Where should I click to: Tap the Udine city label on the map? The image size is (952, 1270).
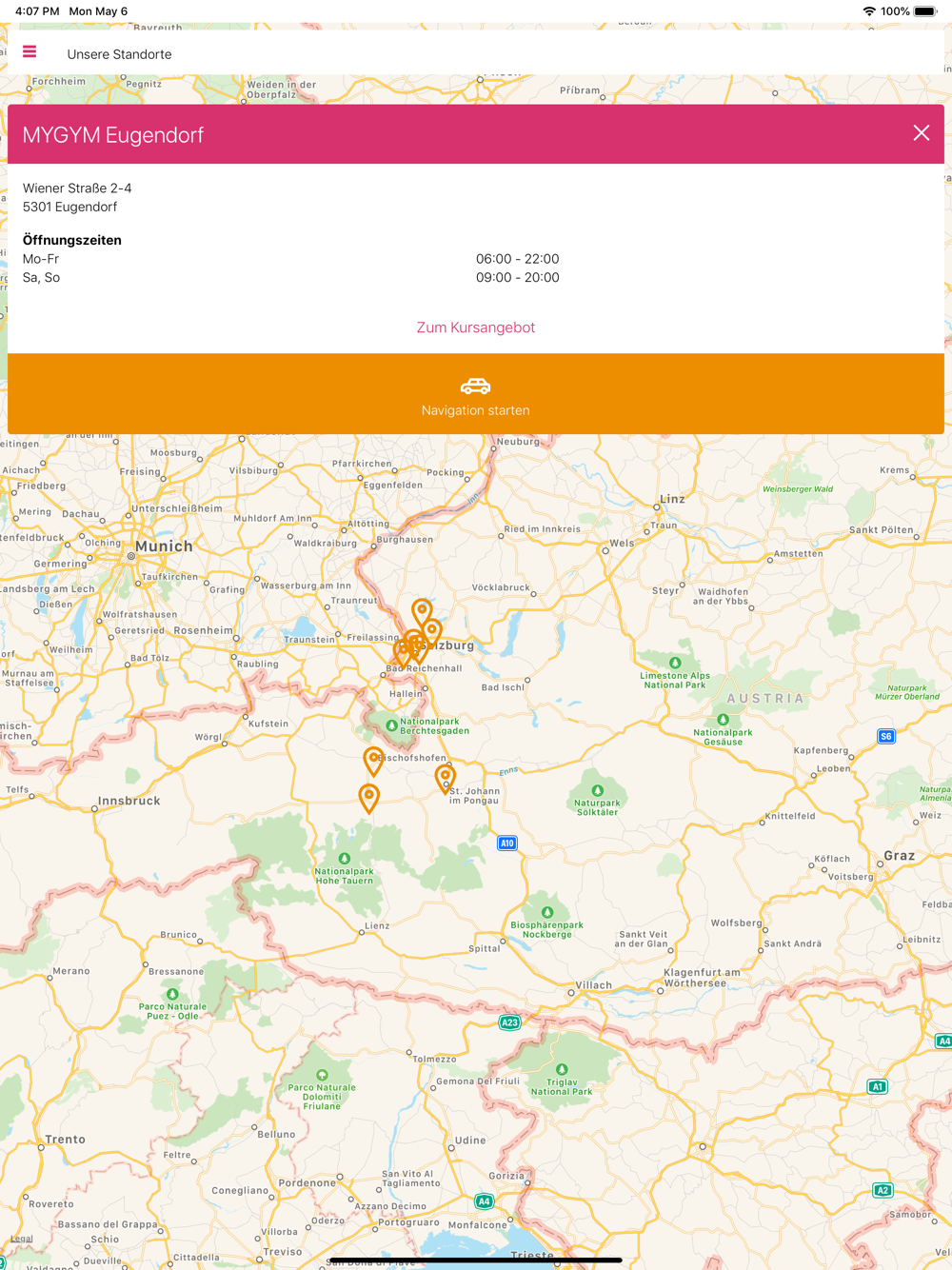tap(470, 1141)
